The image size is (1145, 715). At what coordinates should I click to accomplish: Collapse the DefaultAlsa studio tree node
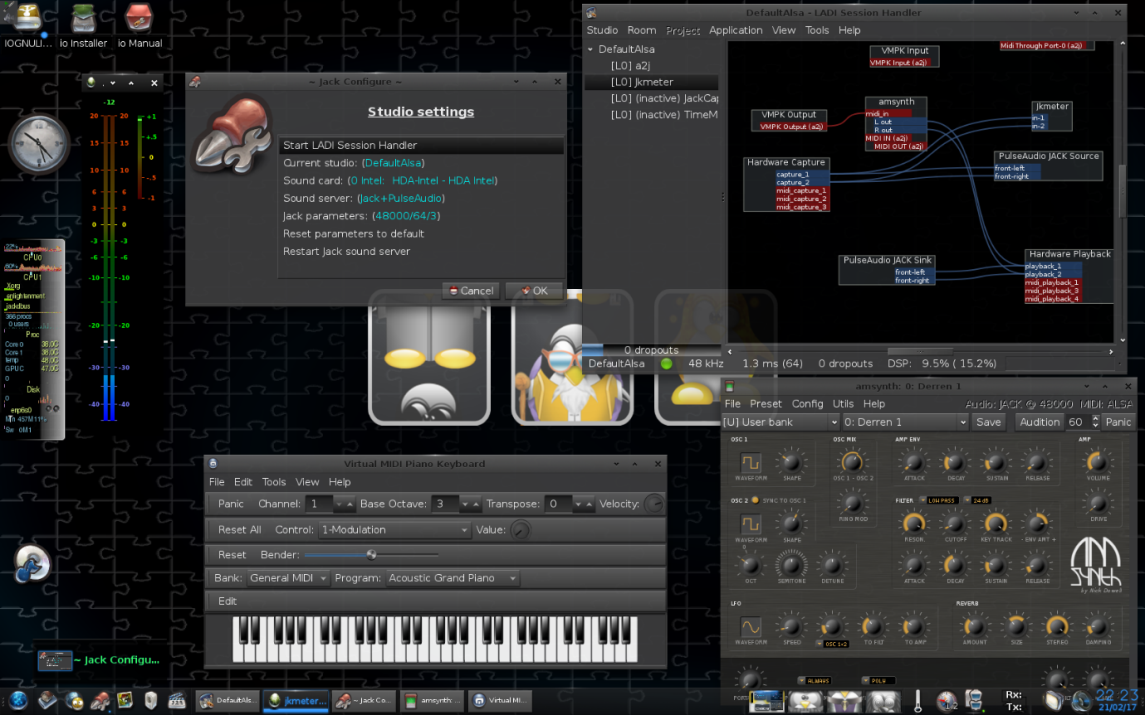(x=590, y=49)
